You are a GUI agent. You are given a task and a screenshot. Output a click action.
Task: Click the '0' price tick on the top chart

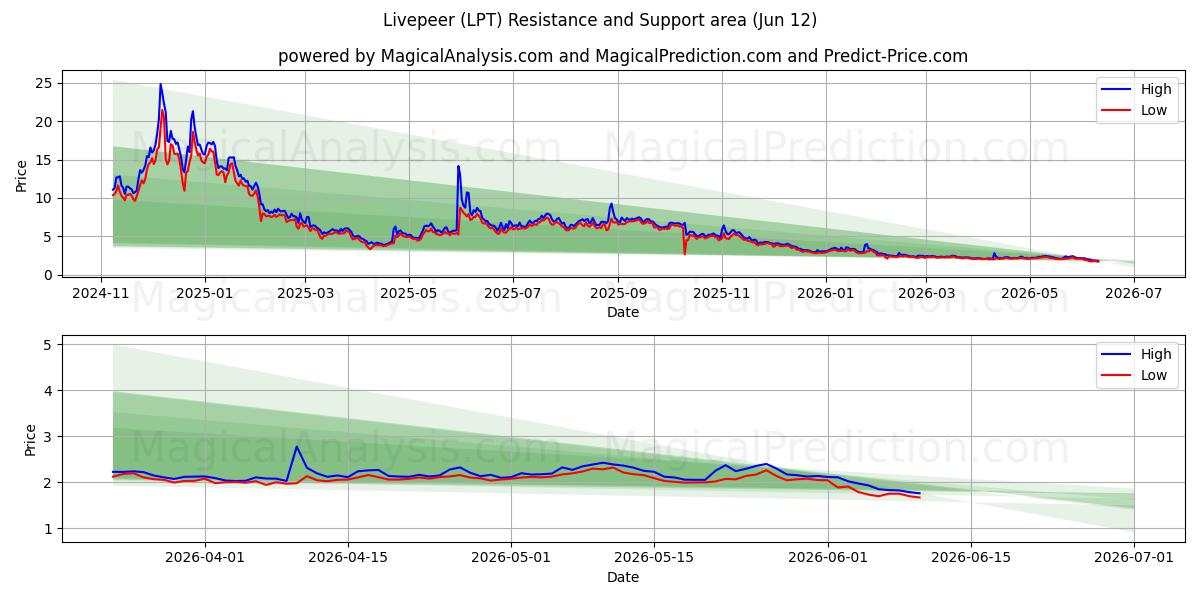tap(49, 275)
